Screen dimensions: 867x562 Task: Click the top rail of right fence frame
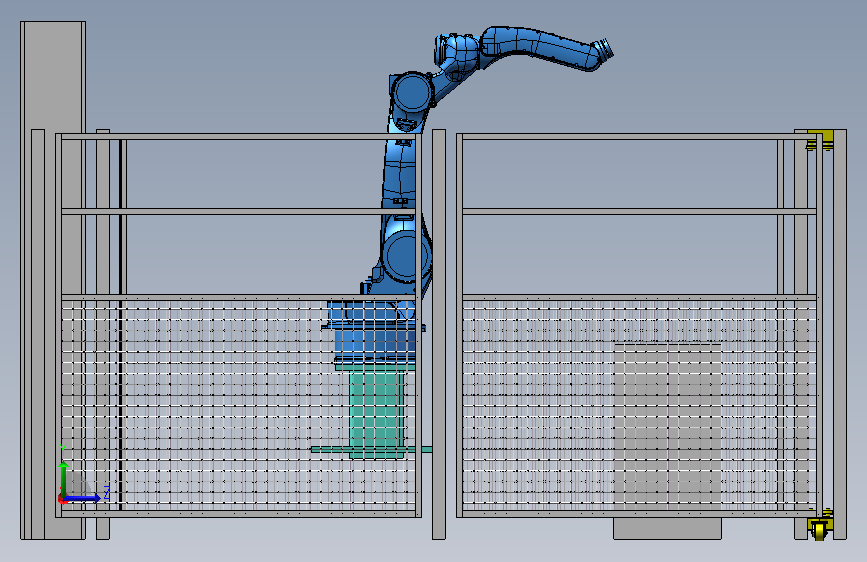[639, 136]
